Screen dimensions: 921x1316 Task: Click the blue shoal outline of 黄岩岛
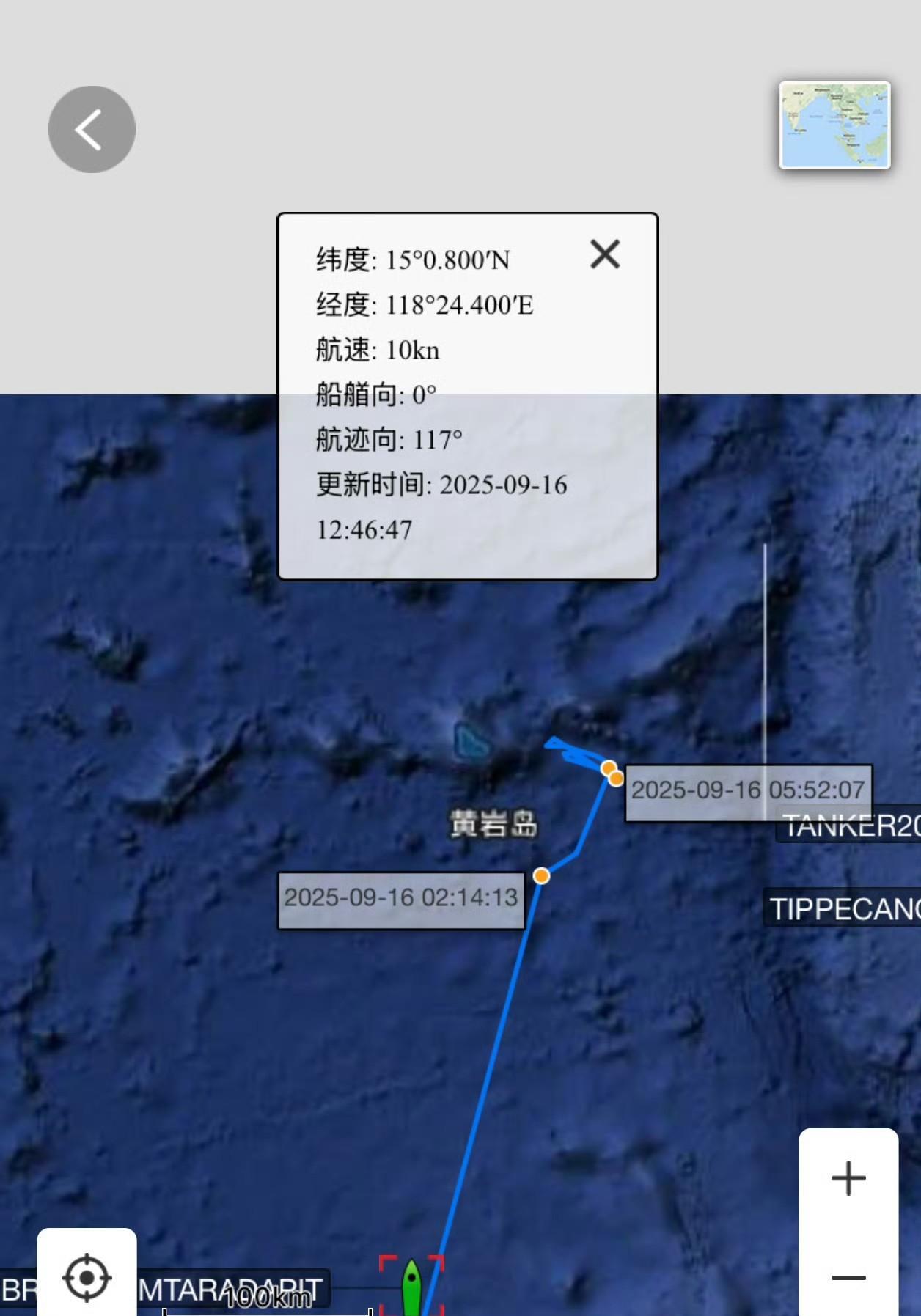(x=471, y=740)
